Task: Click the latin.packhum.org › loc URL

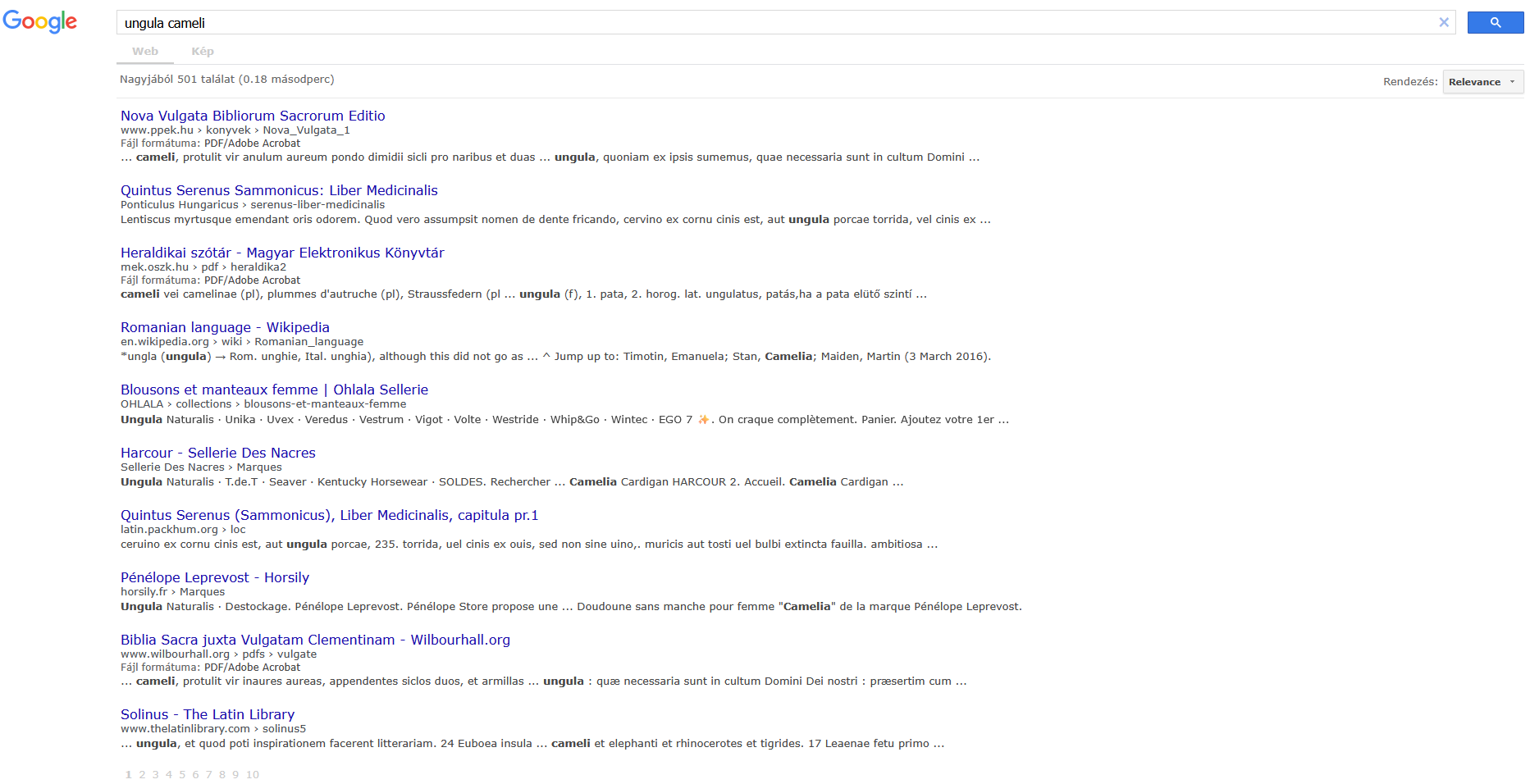Action: pos(183,530)
